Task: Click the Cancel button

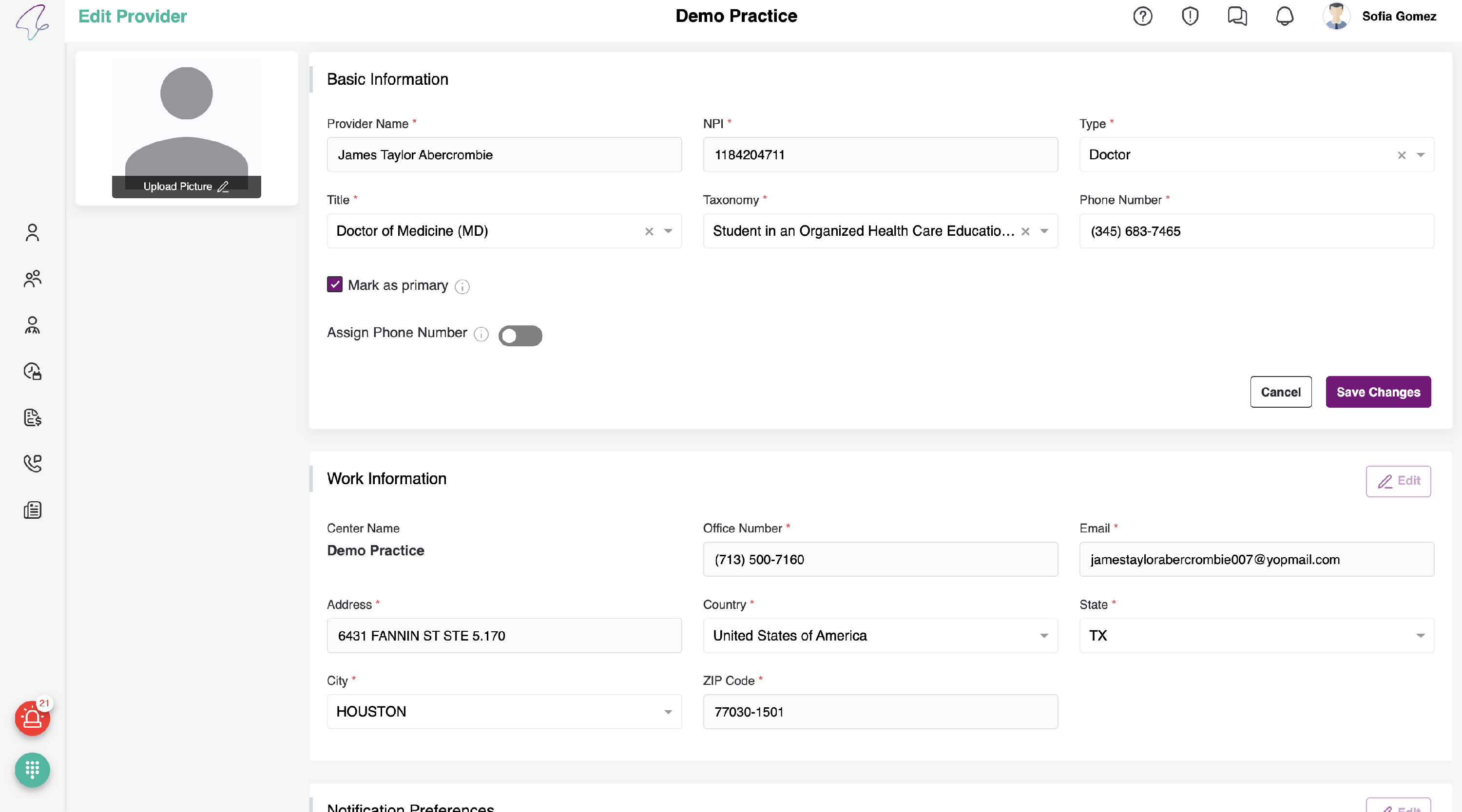Action: coord(1280,392)
